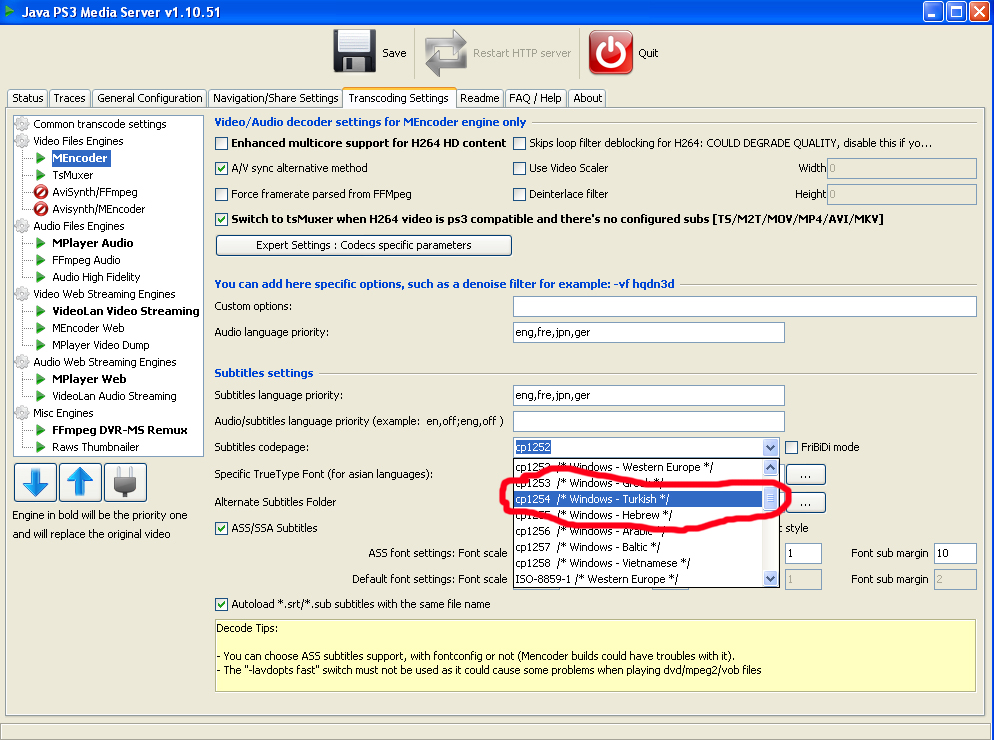Click the green arrow icon beside TsMuxer

[41, 175]
